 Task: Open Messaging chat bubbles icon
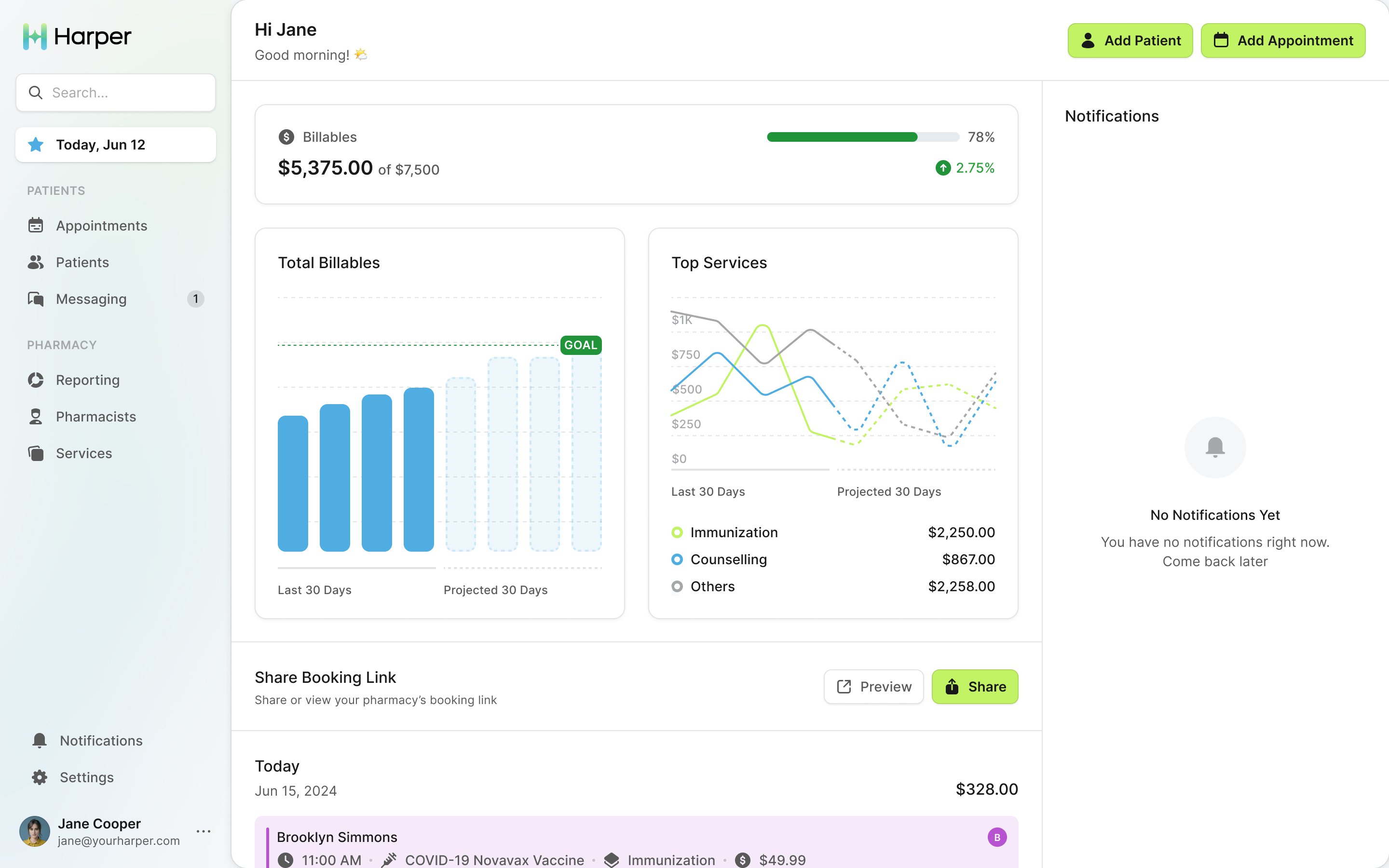[36, 299]
